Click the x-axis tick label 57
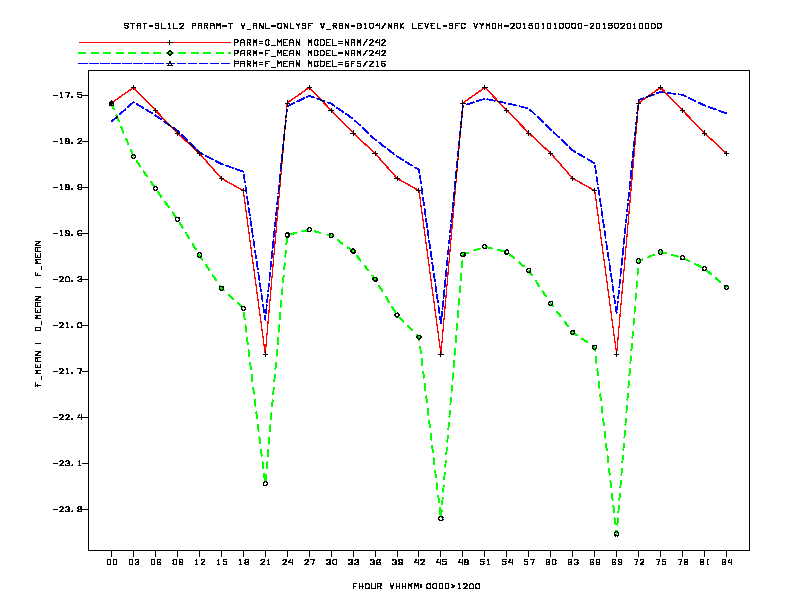Viewport: 792px width, 612px height. click(x=529, y=562)
